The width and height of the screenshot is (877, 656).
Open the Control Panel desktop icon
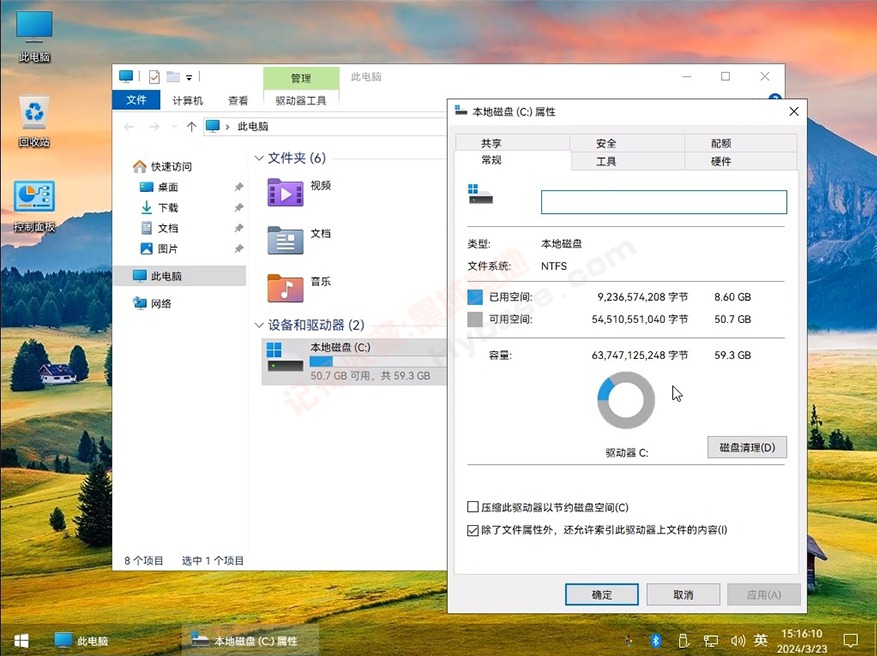point(34,206)
